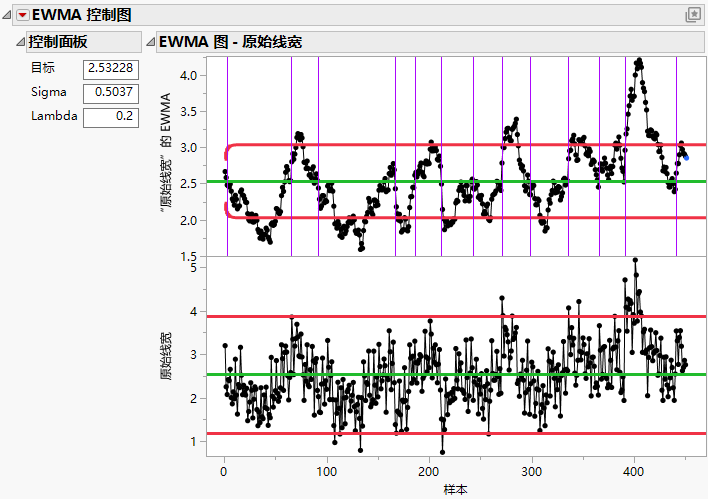This screenshot has height=499, width=708.
Task: Click the blue last point on EWMA chart
Action: tap(686, 158)
